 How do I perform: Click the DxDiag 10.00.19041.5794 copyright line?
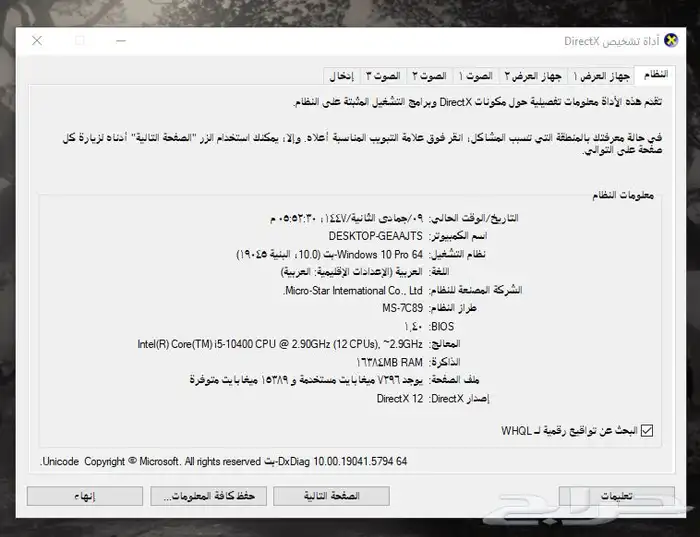(x=224, y=461)
